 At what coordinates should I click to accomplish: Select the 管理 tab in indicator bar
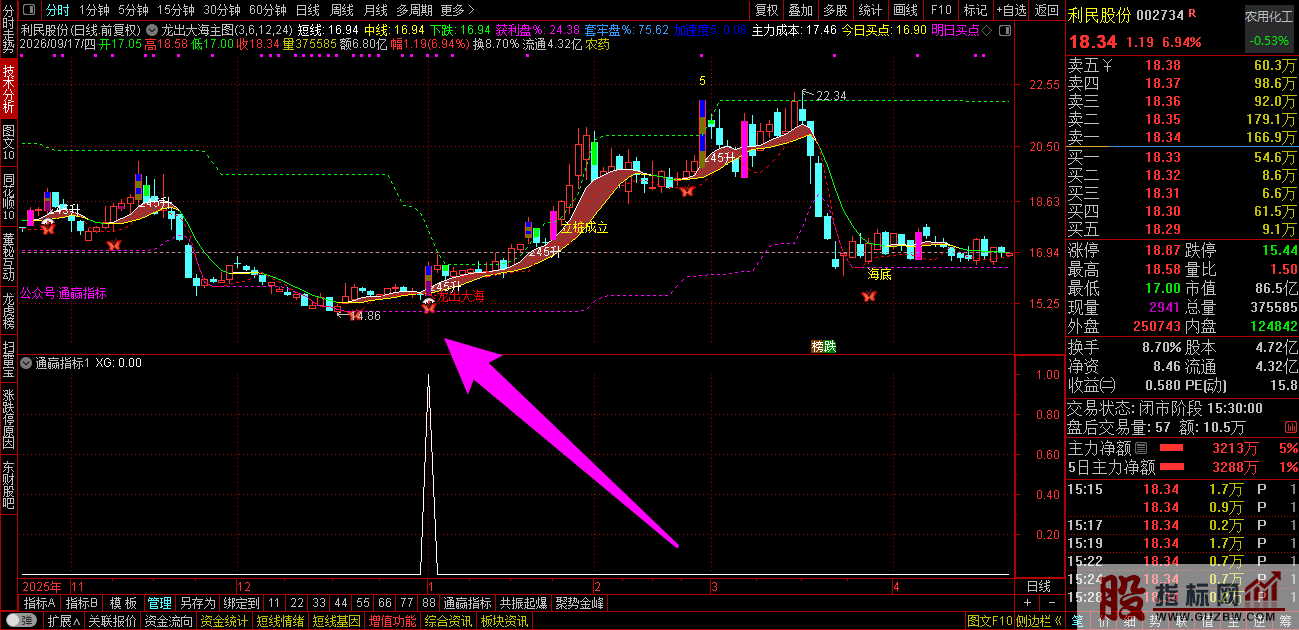coord(159,603)
